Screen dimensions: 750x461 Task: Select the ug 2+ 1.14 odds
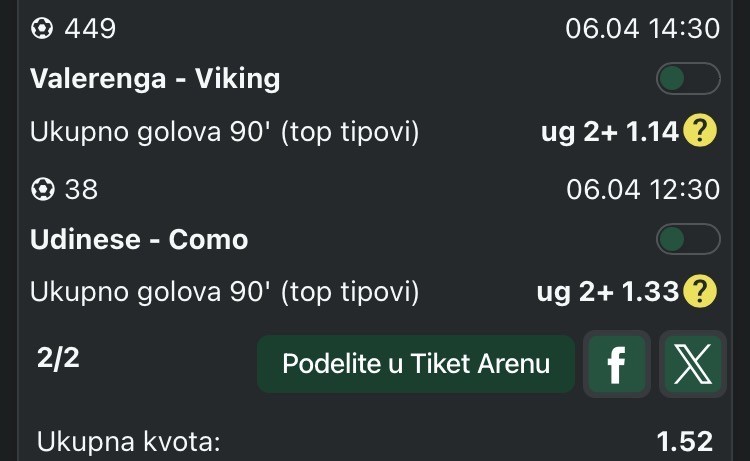609,130
